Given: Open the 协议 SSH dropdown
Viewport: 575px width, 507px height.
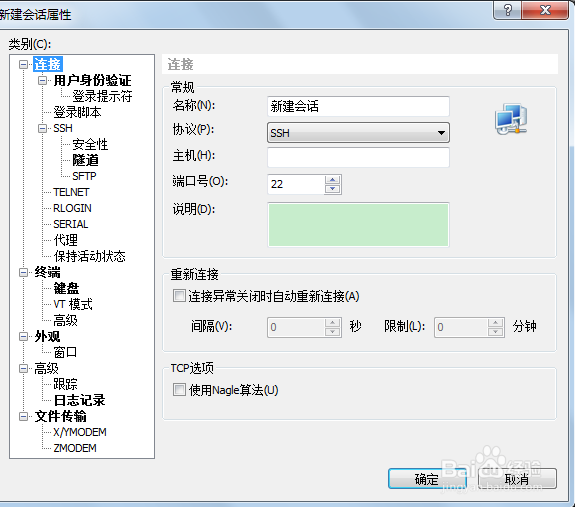Looking at the screenshot, I should [358, 133].
